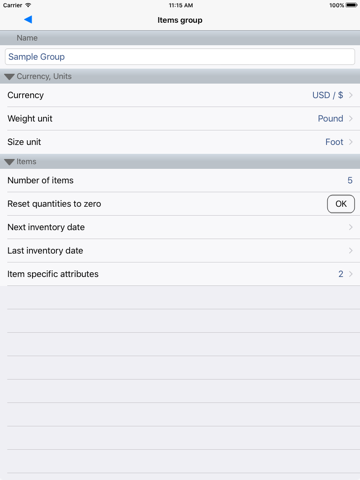The height and width of the screenshot is (480, 360).
Task: Tap the chevron next to Last inventory date
Action: pyautogui.click(x=351, y=251)
